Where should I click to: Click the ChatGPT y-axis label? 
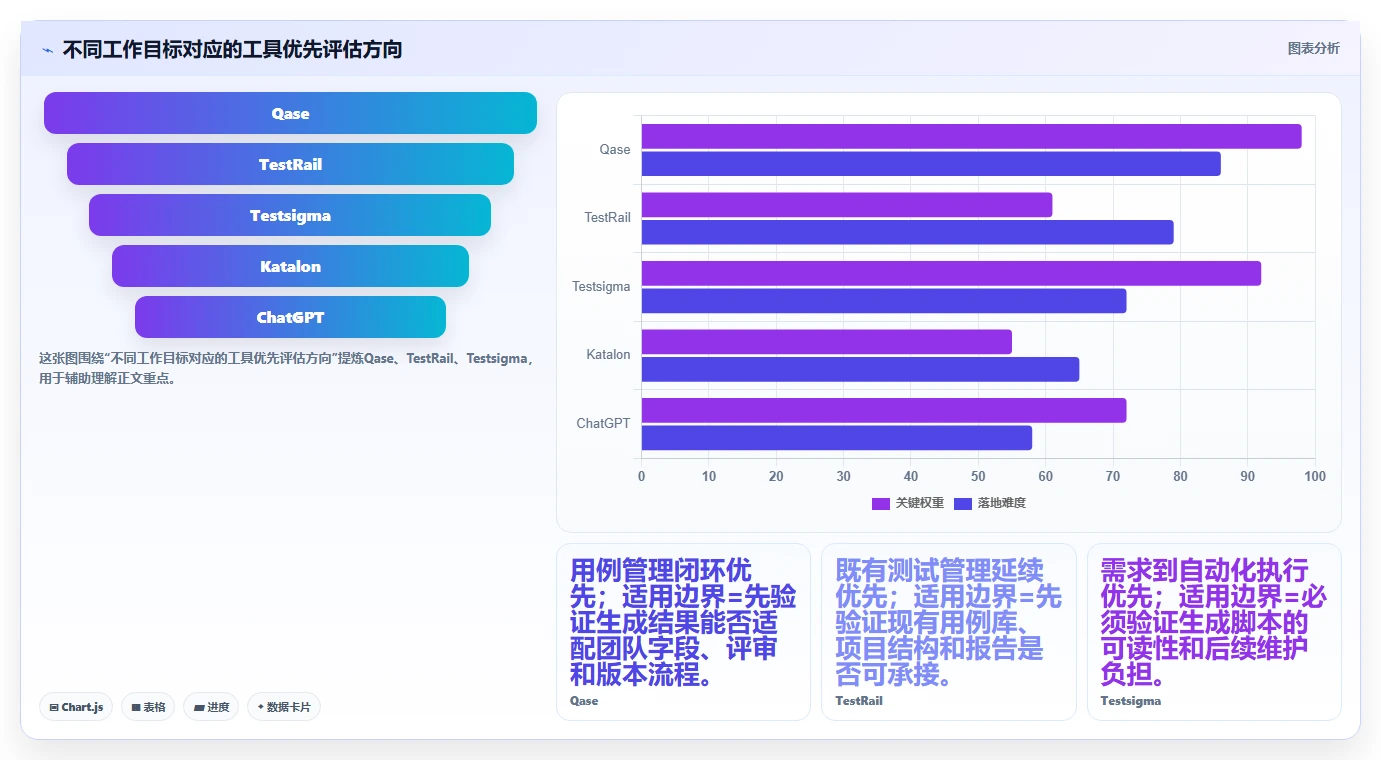(x=604, y=424)
